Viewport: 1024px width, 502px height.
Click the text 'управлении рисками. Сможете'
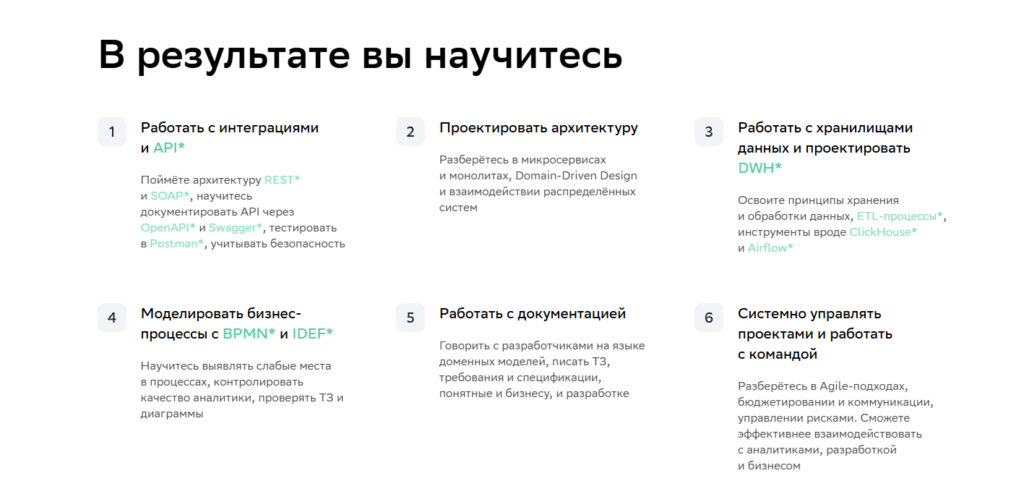tap(824, 418)
